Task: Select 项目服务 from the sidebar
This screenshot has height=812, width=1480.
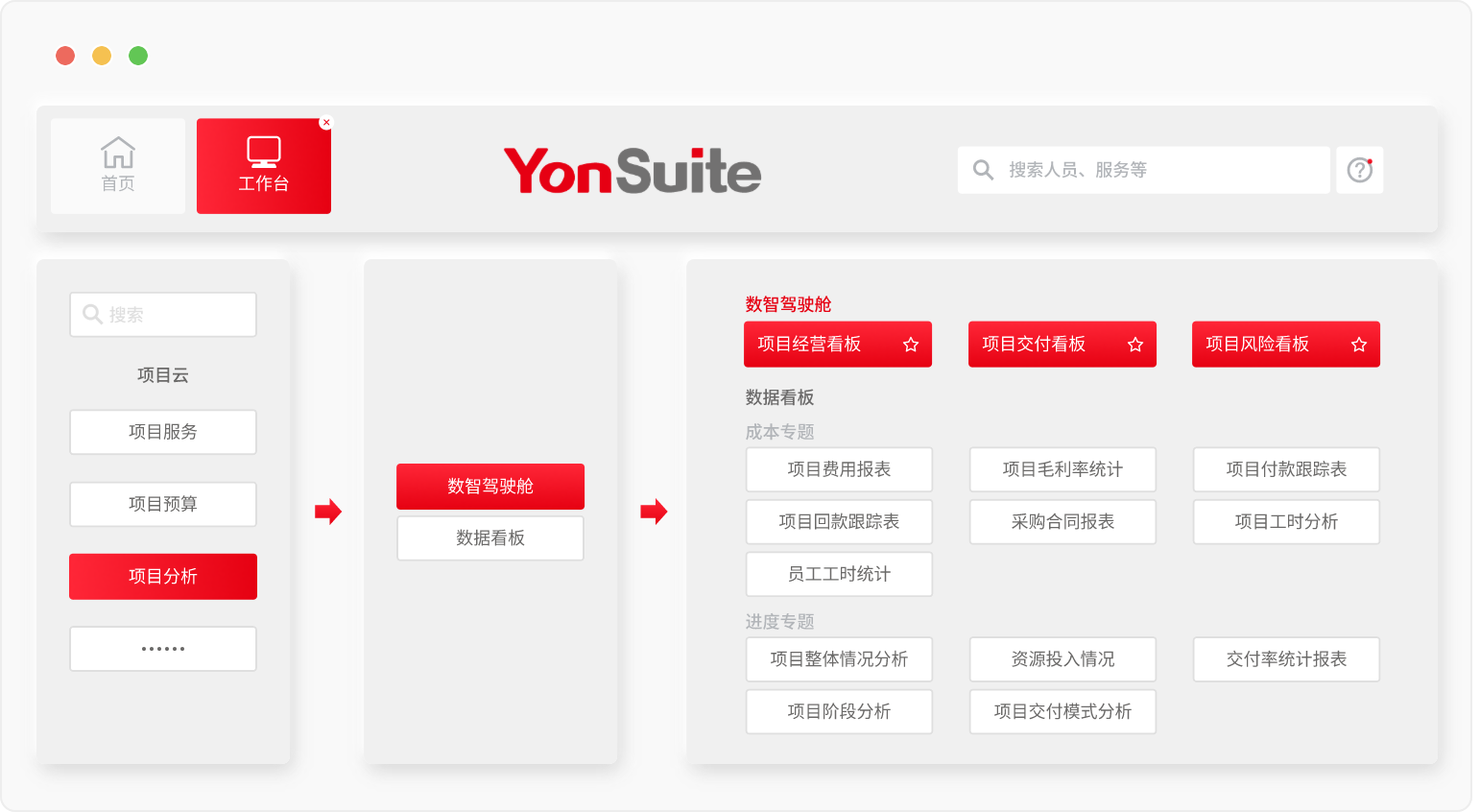Action: point(163,432)
